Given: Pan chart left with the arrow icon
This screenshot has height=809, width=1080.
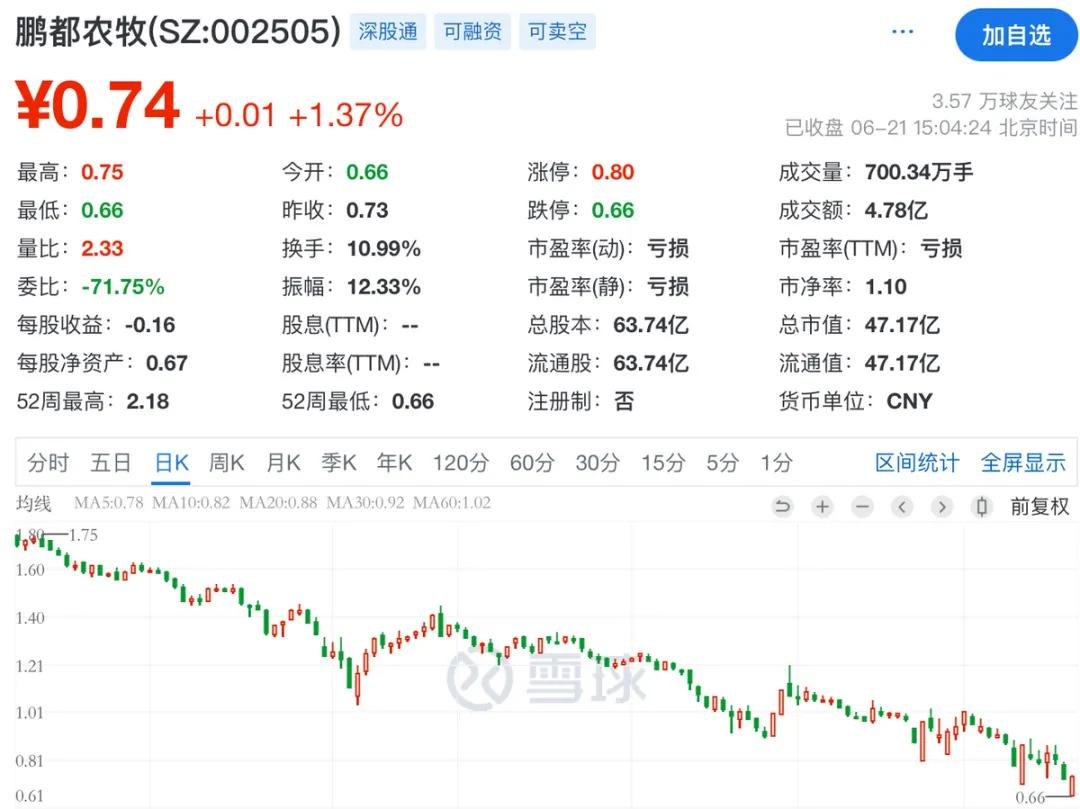Looking at the screenshot, I should [902, 507].
